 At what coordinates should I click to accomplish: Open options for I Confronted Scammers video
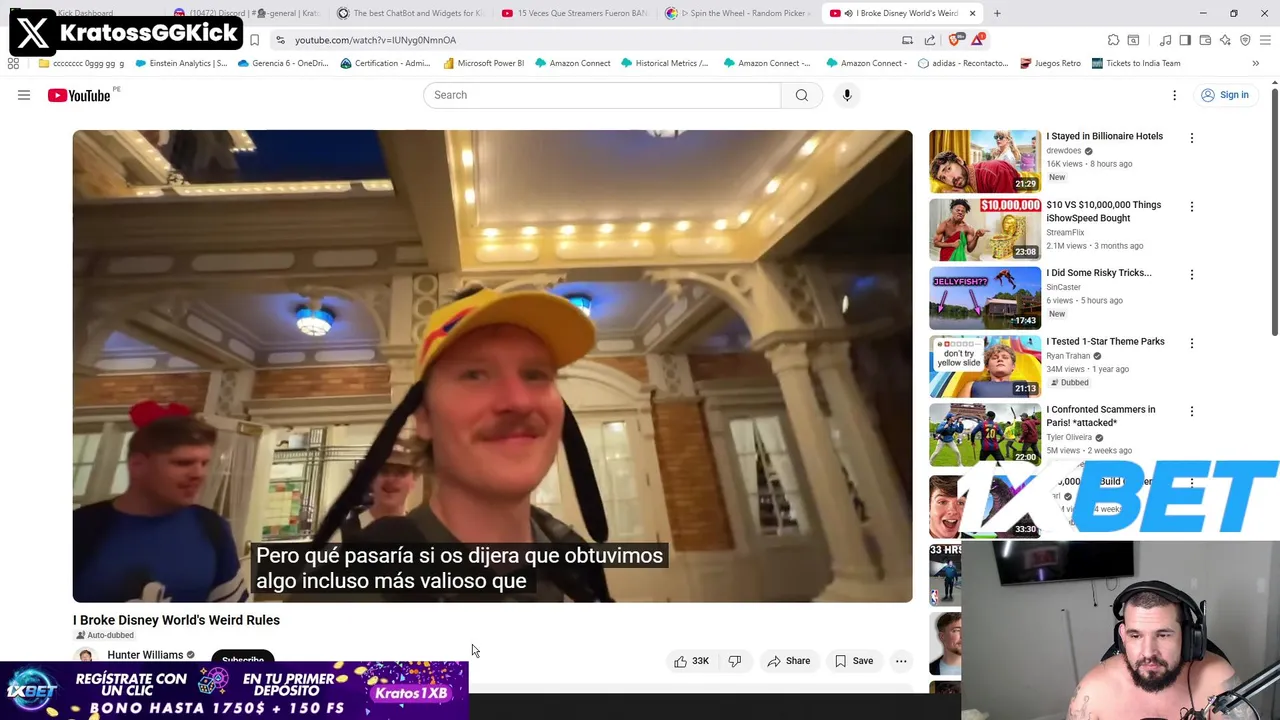click(x=1191, y=411)
